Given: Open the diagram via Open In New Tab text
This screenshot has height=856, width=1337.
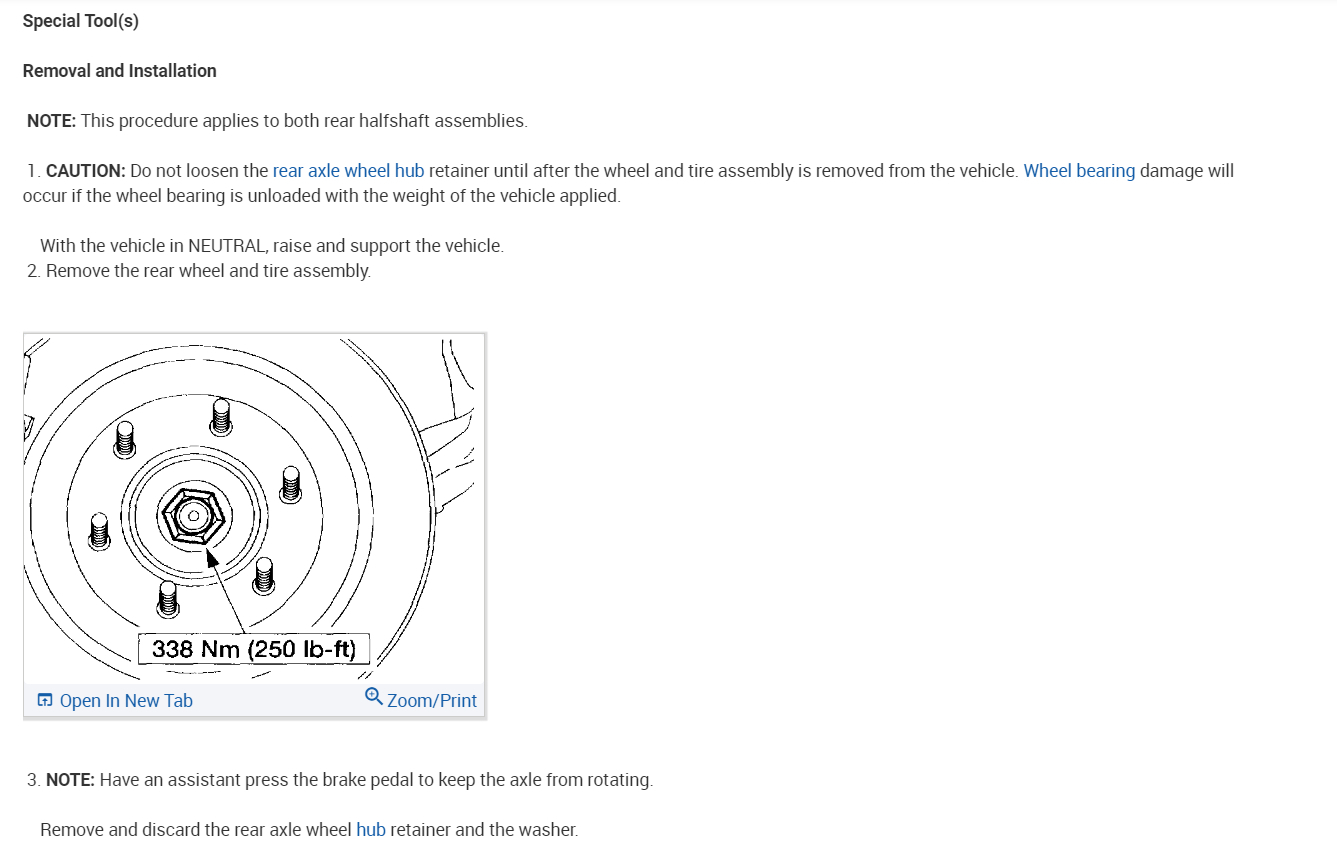Looking at the screenshot, I should click(x=126, y=701).
